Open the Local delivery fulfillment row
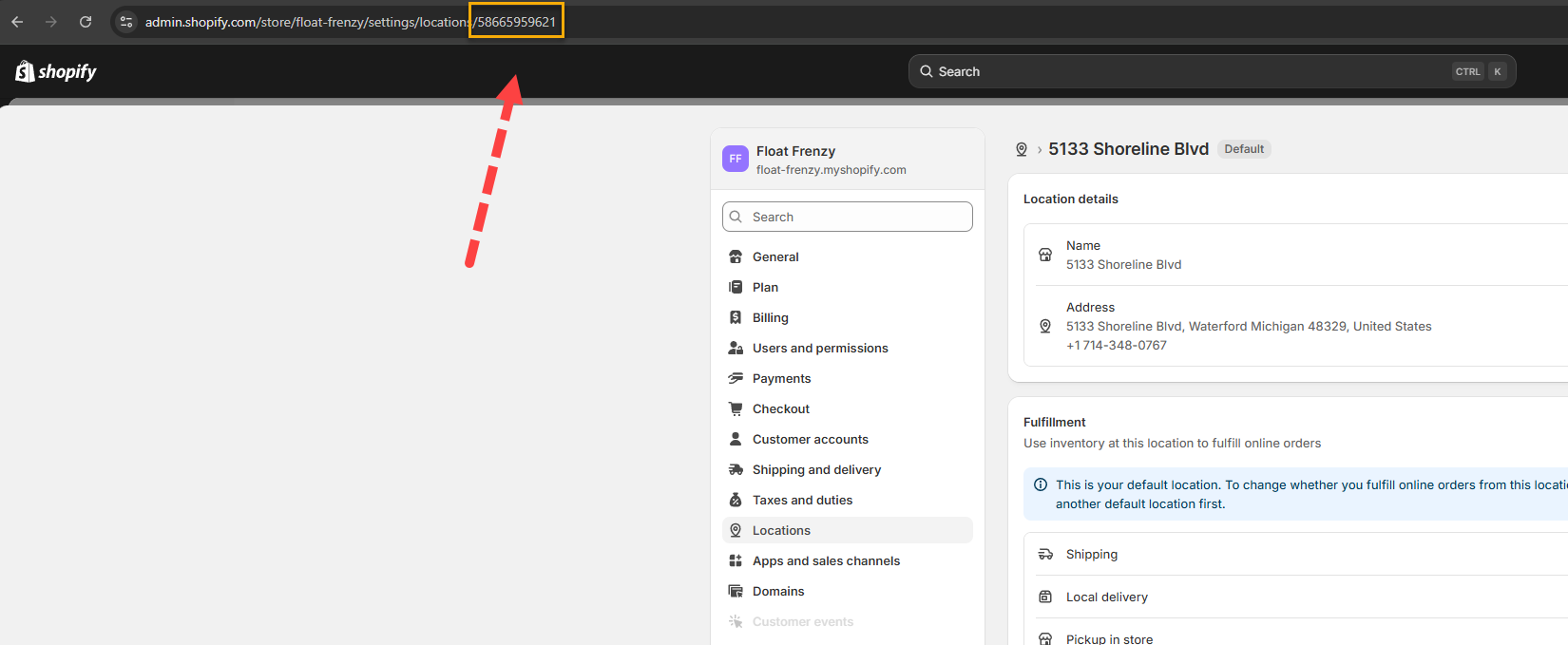 coord(1106,597)
